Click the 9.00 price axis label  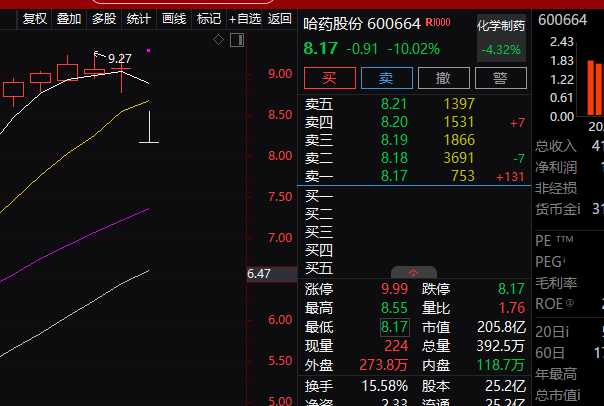[280, 74]
